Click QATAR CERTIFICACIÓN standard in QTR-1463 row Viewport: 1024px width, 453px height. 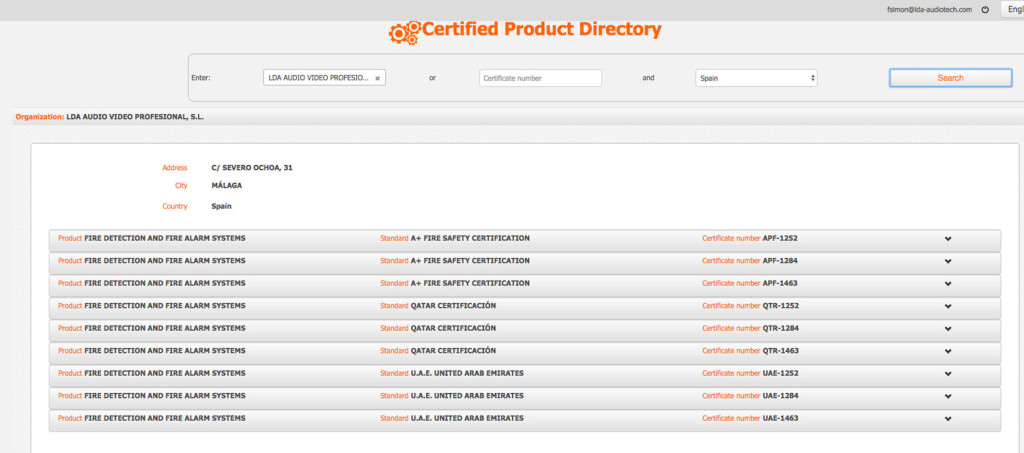pos(453,351)
